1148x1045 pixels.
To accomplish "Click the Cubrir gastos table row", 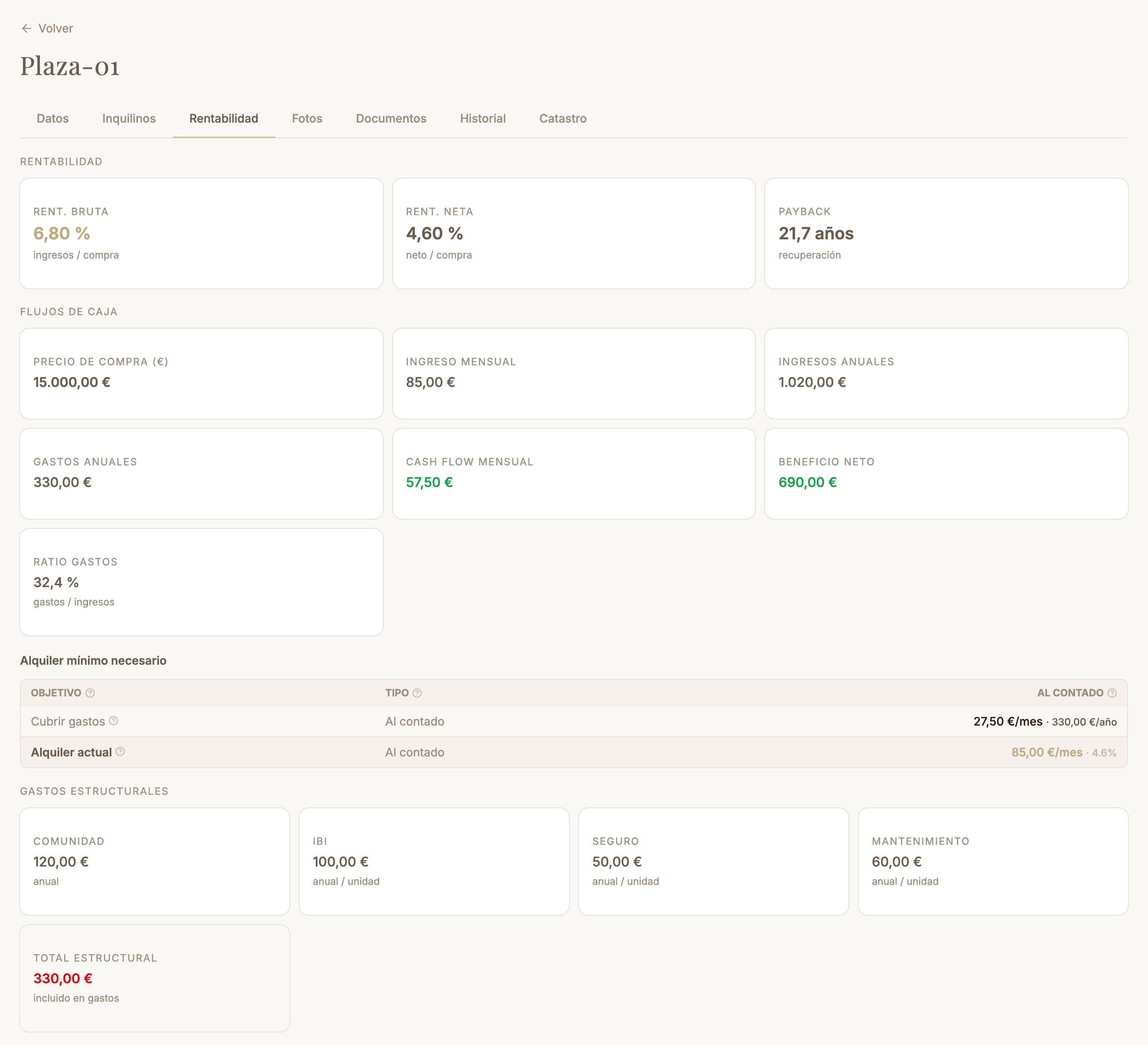I will (x=574, y=721).
